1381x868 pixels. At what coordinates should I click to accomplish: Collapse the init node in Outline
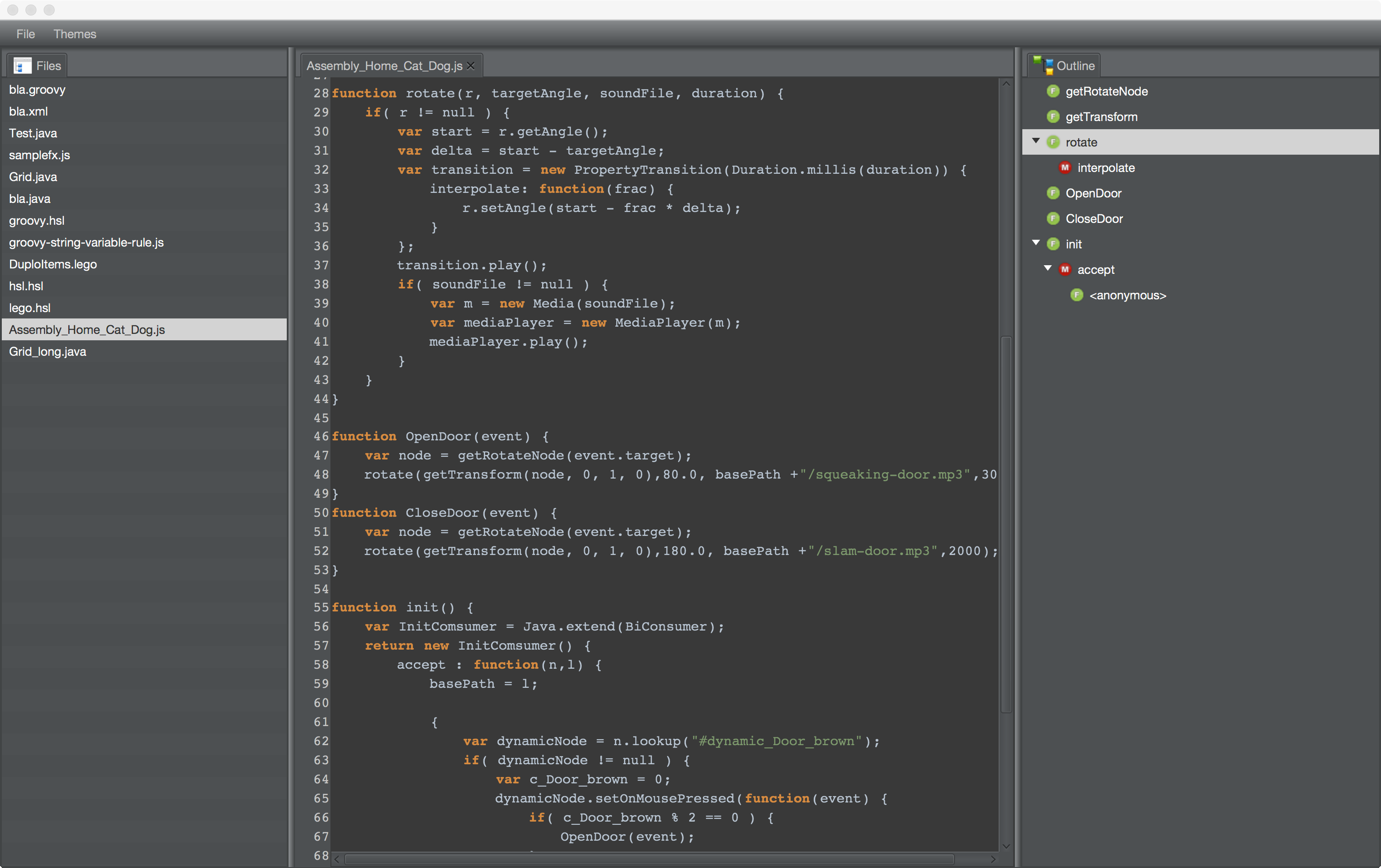[x=1036, y=243]
